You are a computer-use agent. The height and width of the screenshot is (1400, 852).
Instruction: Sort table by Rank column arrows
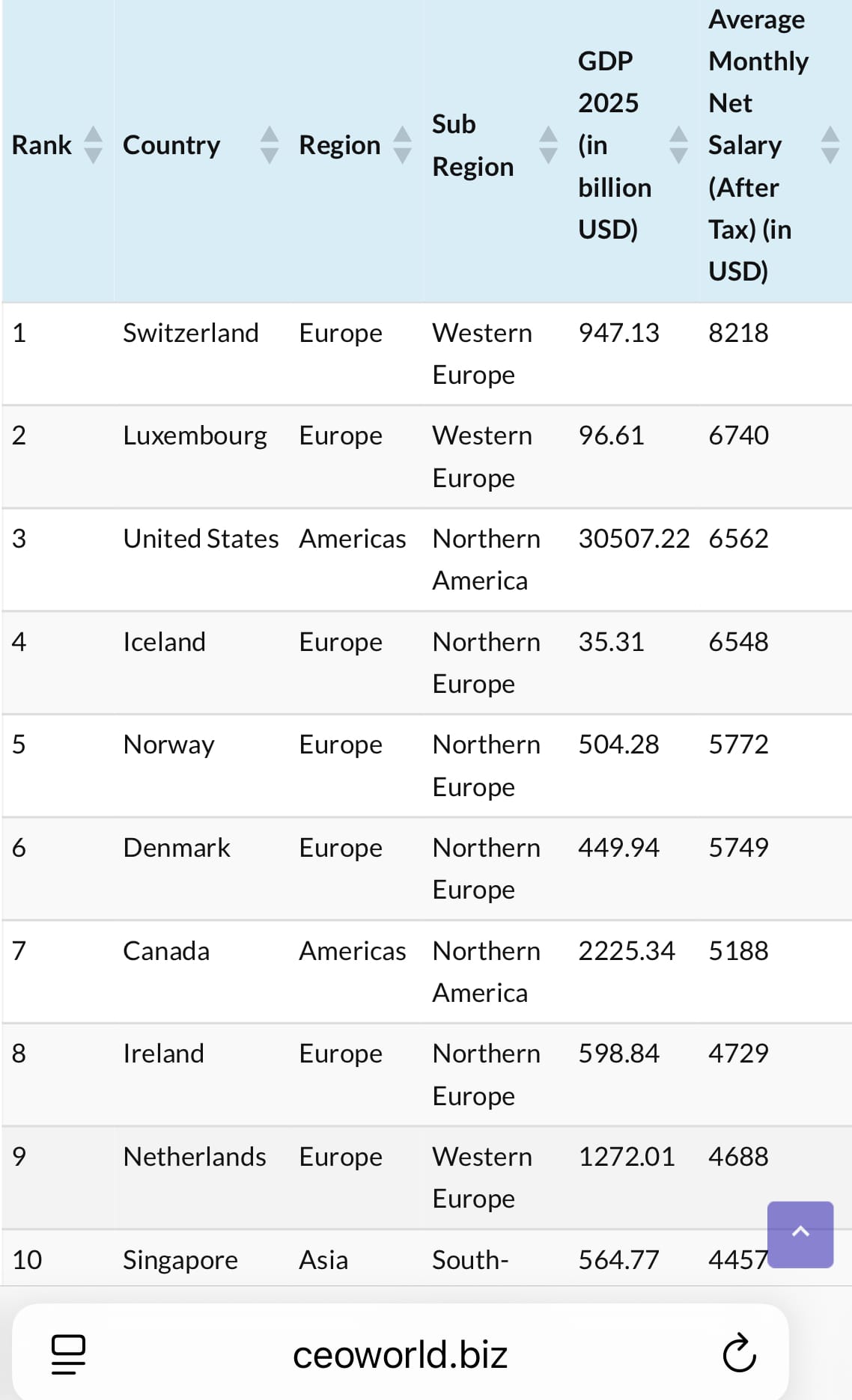click(x=93, y=144)
